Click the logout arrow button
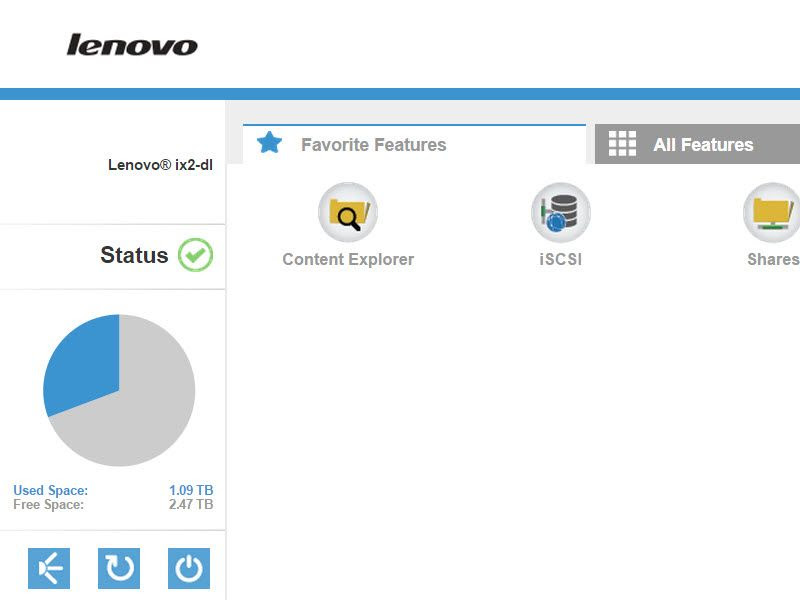This screenshot has width=800, height=600. [x=49, y=568]
